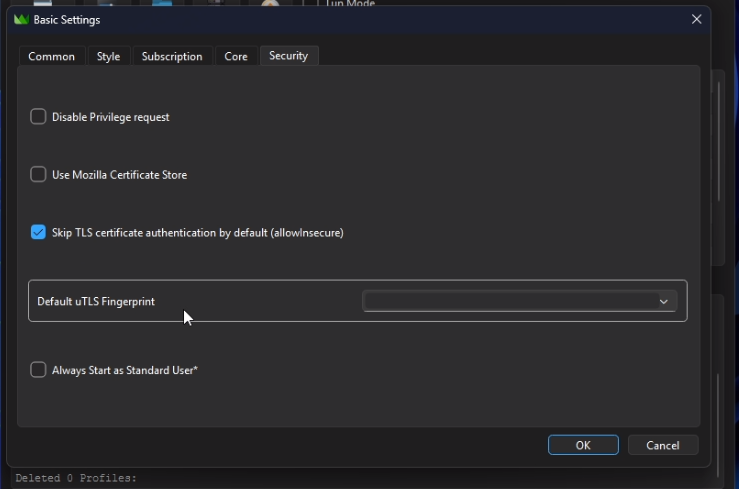Screen dimensions: 739x489
Task: Click the uTLS Fingerprint dropdown chevron arrow
Action: [x=663, y=302]
